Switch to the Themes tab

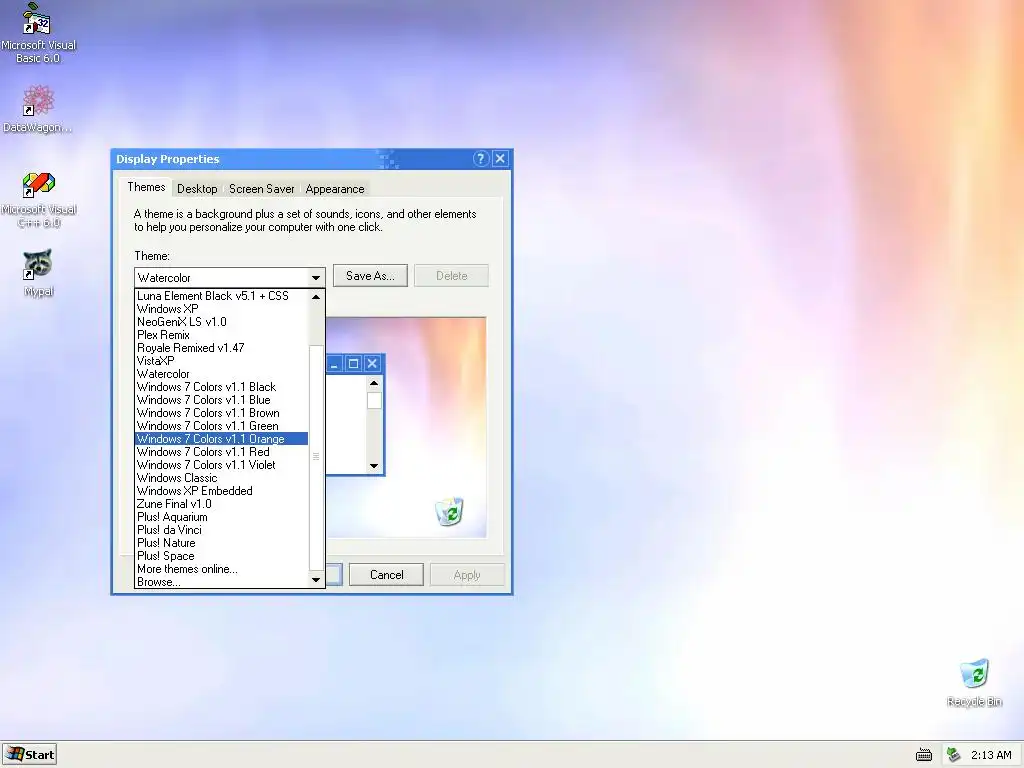tap(146, 187)
